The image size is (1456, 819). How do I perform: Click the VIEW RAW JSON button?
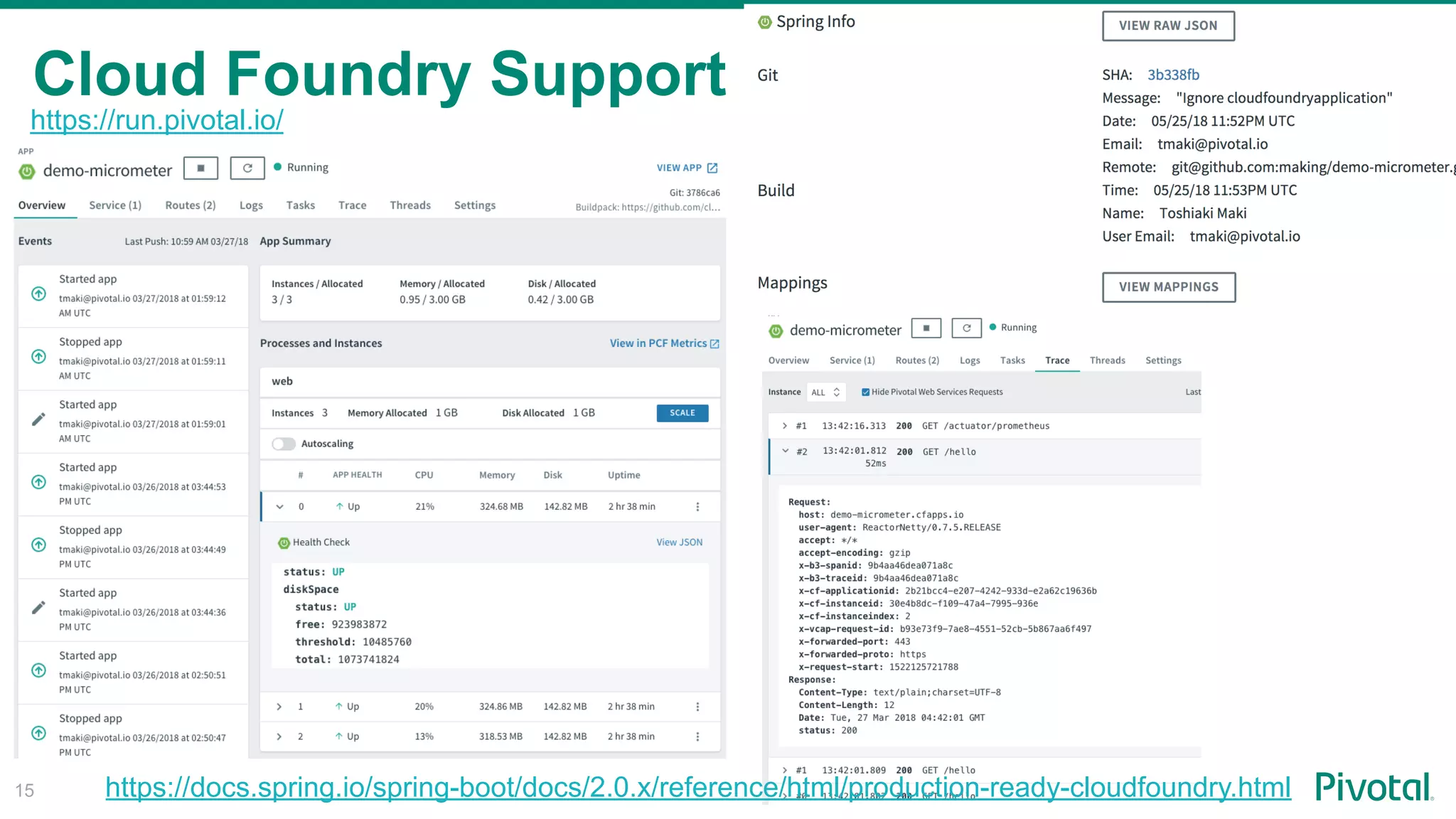pos(1168,26)
